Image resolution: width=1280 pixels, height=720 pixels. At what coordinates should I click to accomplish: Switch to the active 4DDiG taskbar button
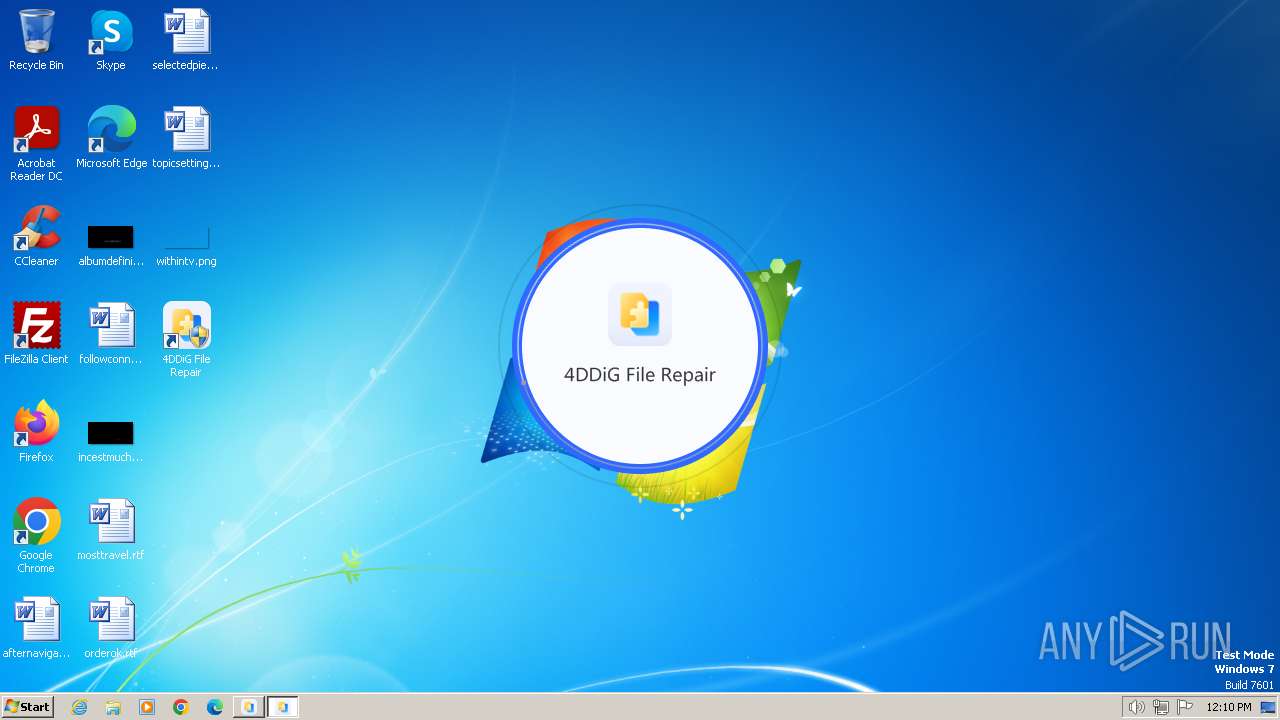coord(283,707)
